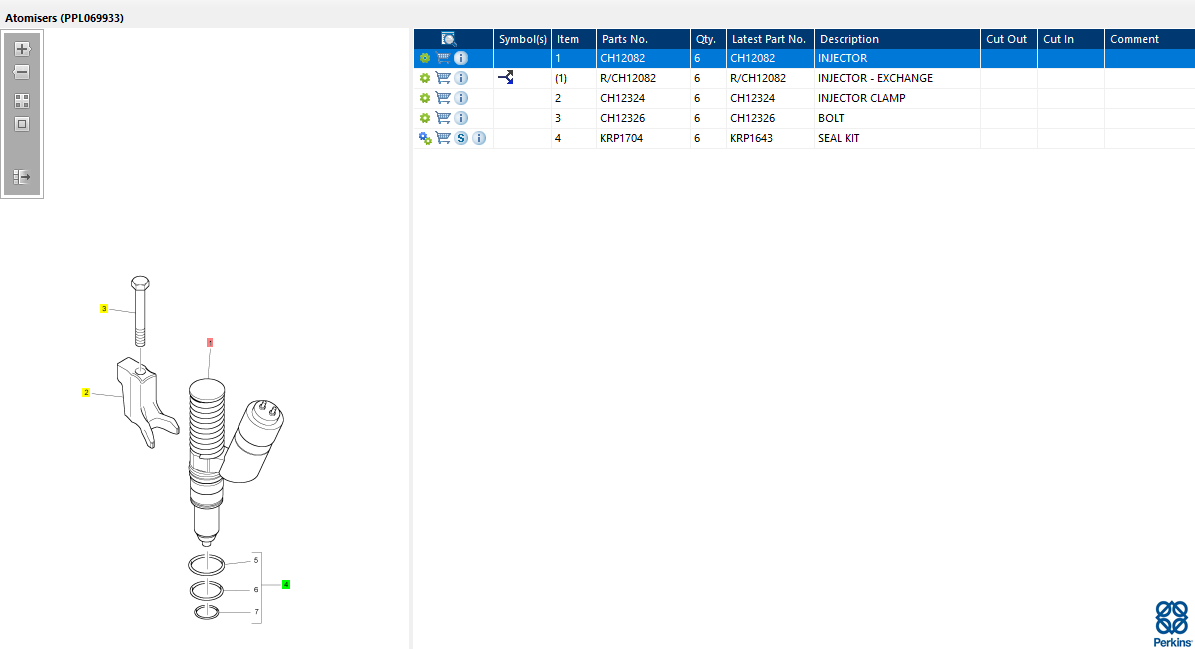This screenshot has height=649, width=1195.
Task: Click the Qty. column header
Action: (x=706, y=39)
